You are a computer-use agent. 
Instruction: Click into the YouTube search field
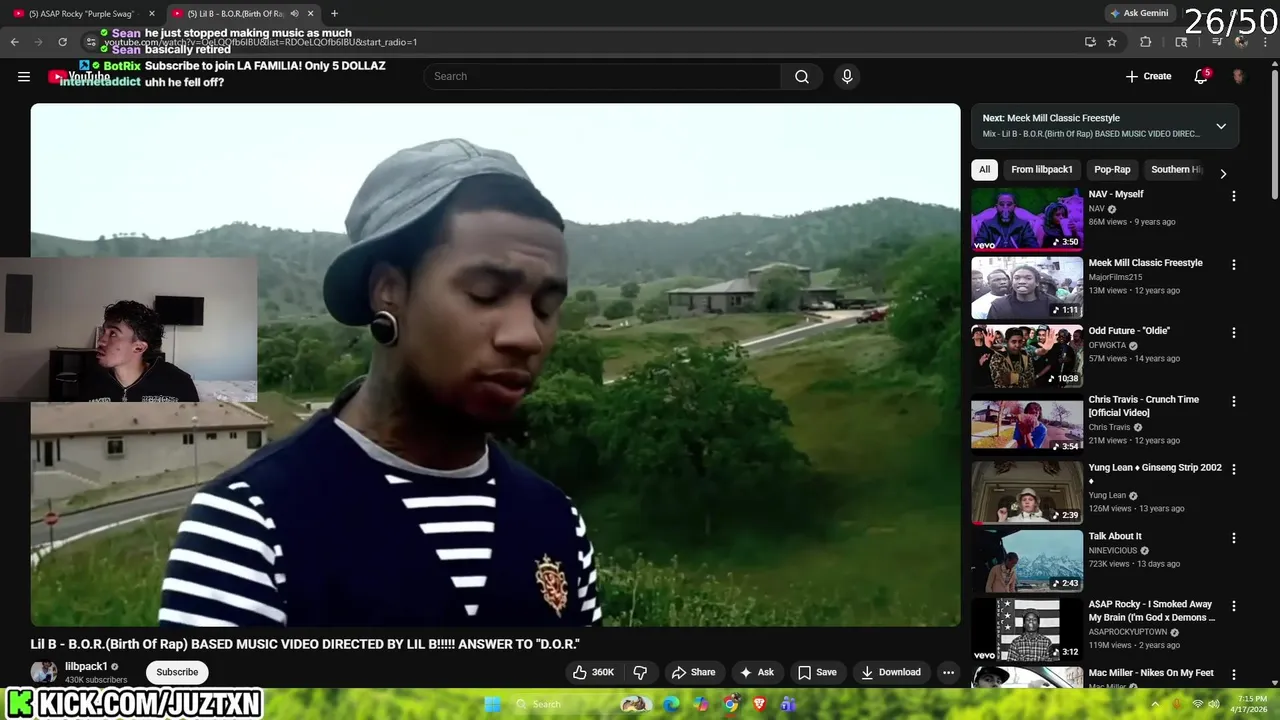(603, 76)
